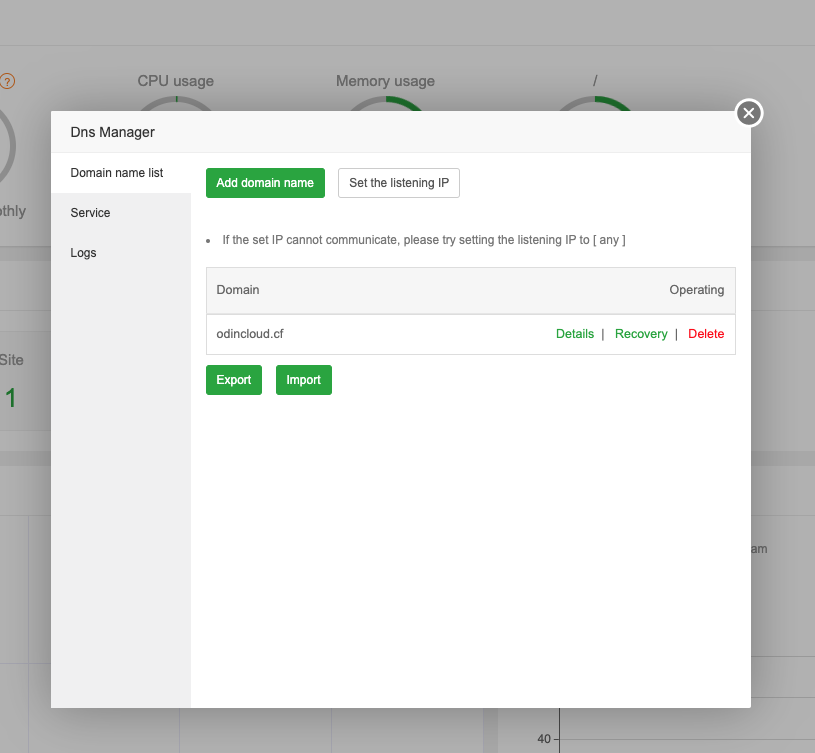Click Memory usage label in background

coord(385,81)
